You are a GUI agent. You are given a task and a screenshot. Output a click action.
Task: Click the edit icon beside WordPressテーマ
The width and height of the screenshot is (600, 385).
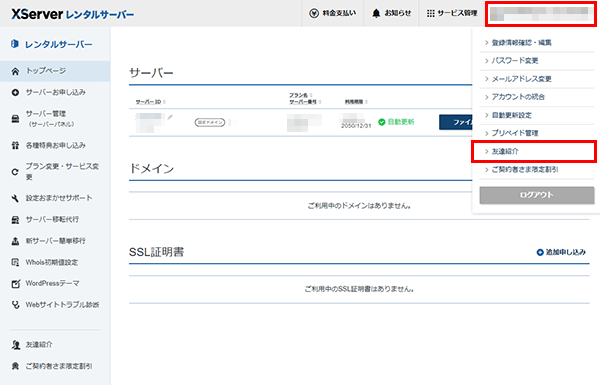click(x=15, y=284)
